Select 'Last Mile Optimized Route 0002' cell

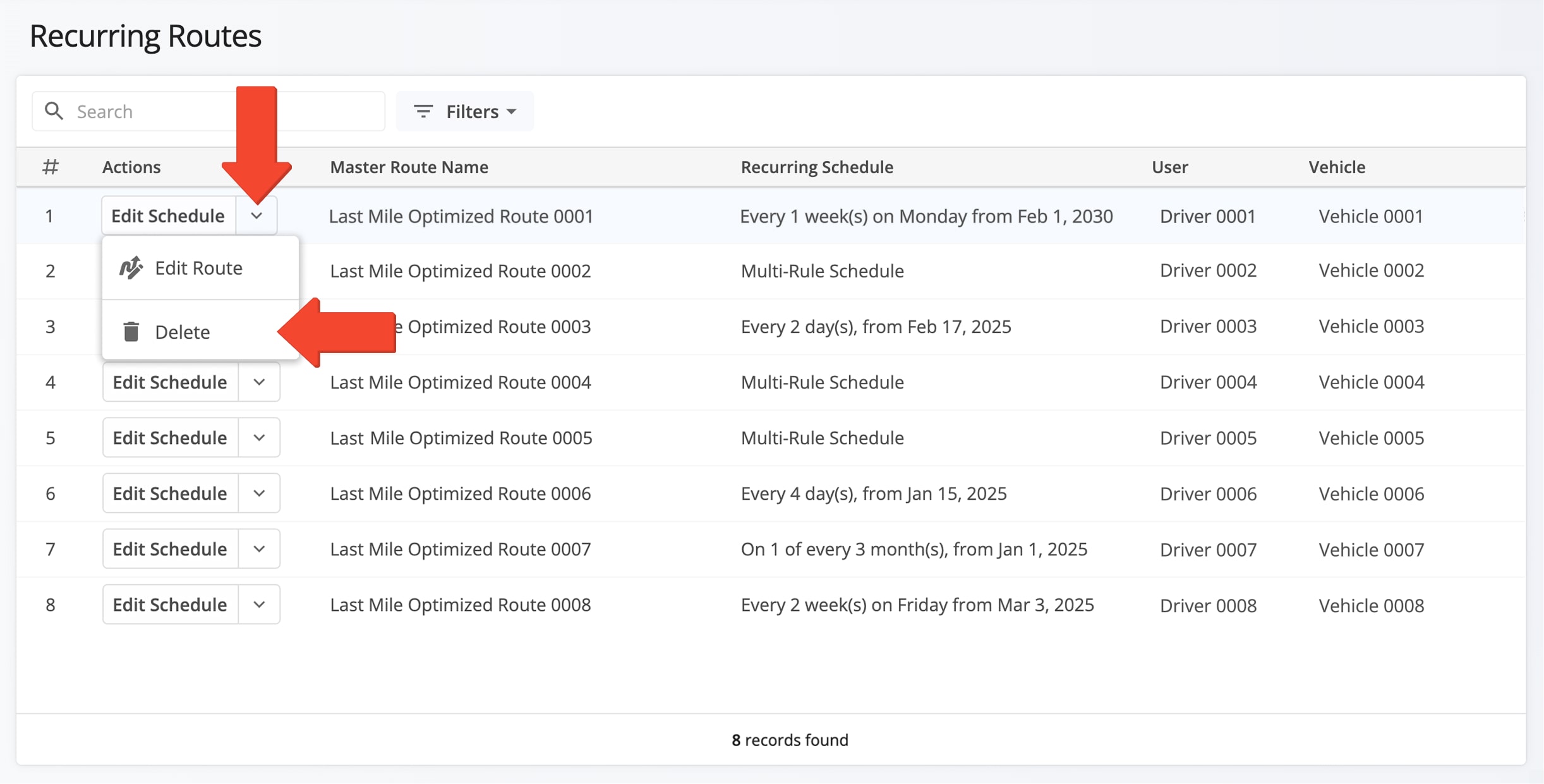click(x=461, y=271)
